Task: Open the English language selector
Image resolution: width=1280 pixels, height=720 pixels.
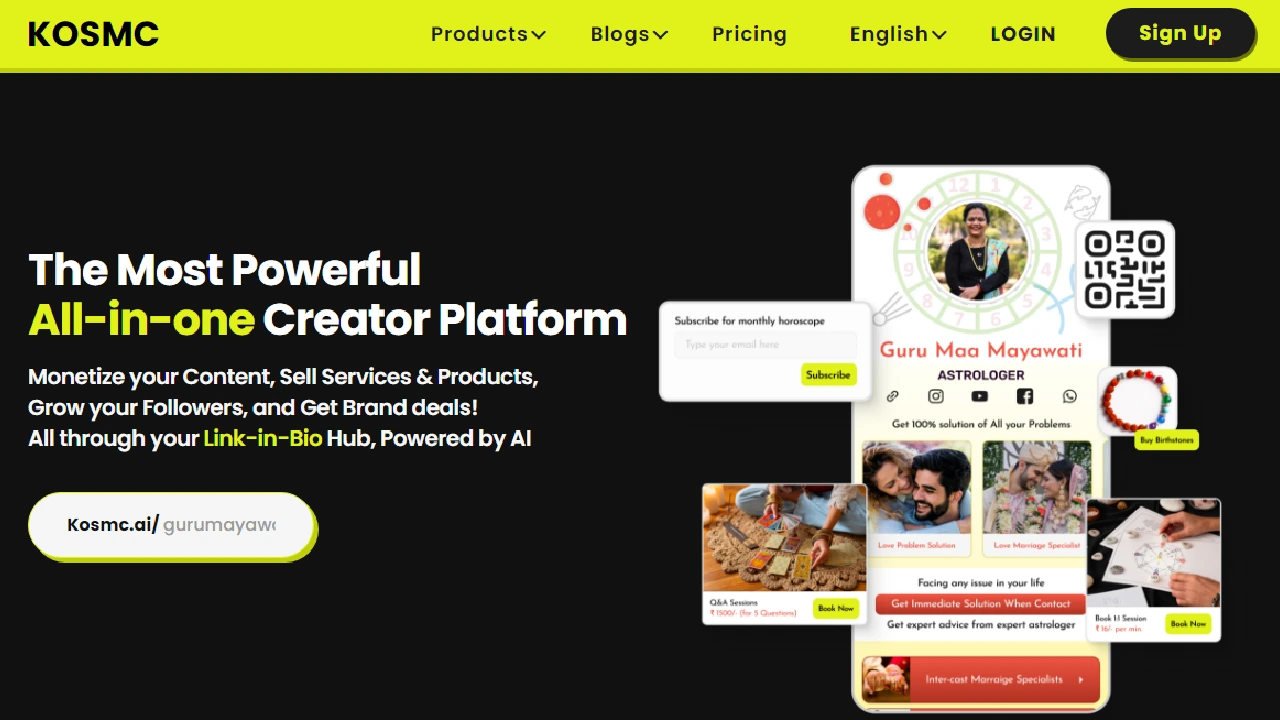Action: click(898, 34)
